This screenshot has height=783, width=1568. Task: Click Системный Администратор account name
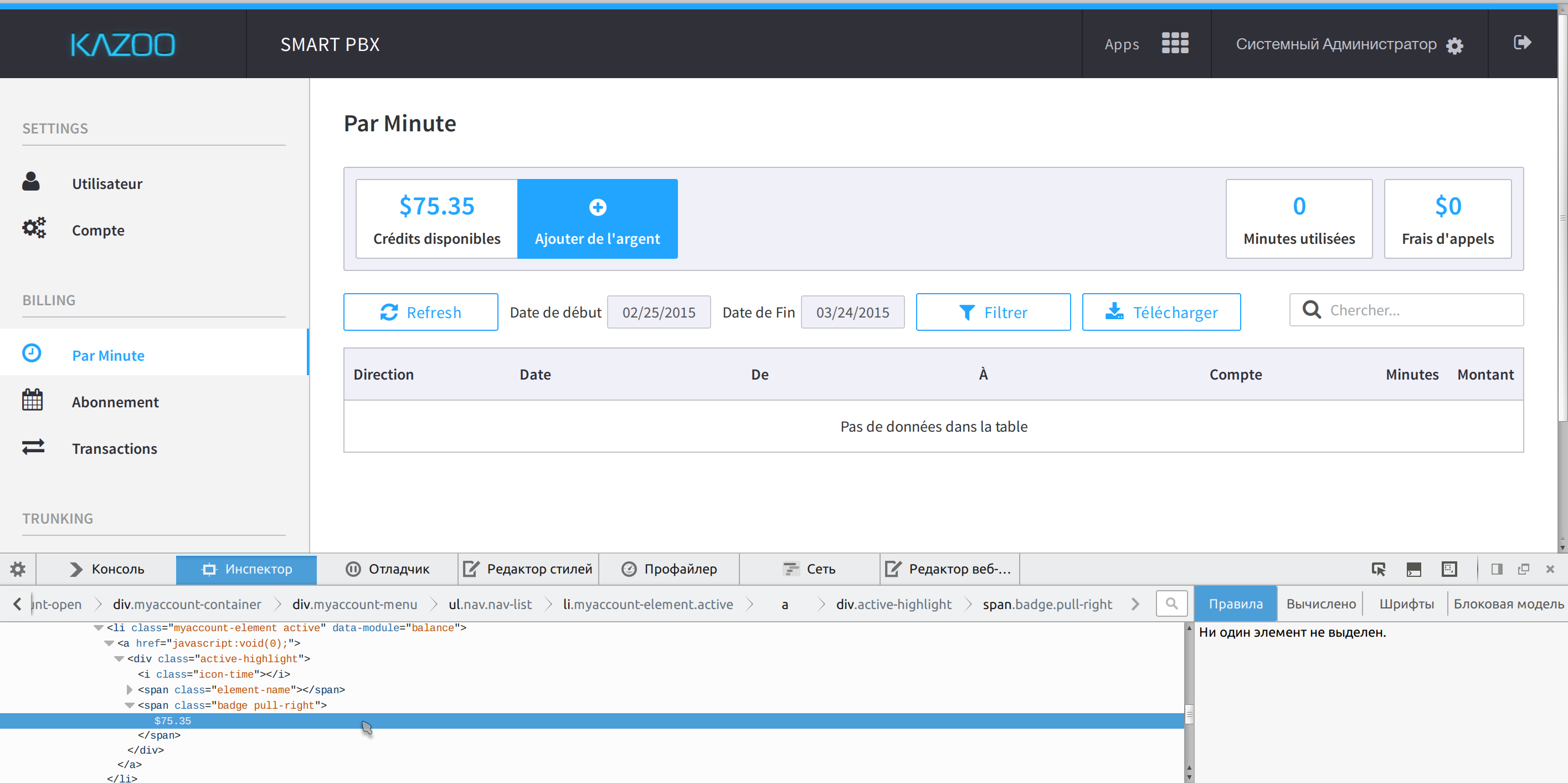(x=1336, y=44)
